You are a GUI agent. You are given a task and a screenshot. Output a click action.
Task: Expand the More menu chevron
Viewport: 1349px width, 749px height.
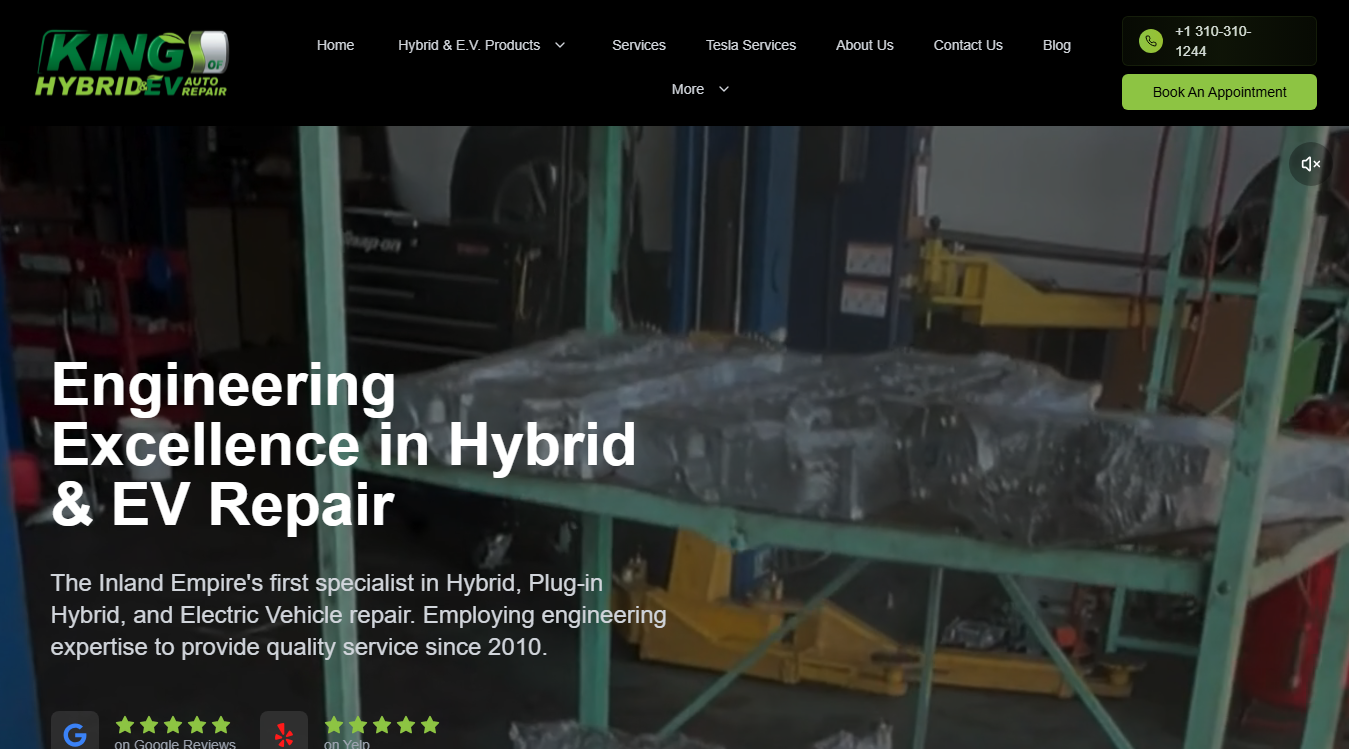point(724,89)
